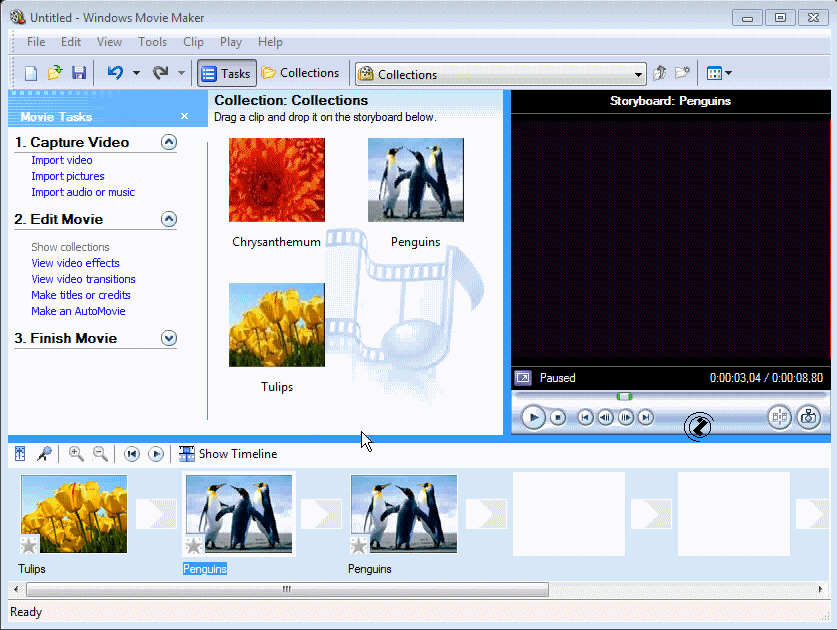Click the selected Penguins clip name label
The image size is (837, 630).
coord(205,569)
